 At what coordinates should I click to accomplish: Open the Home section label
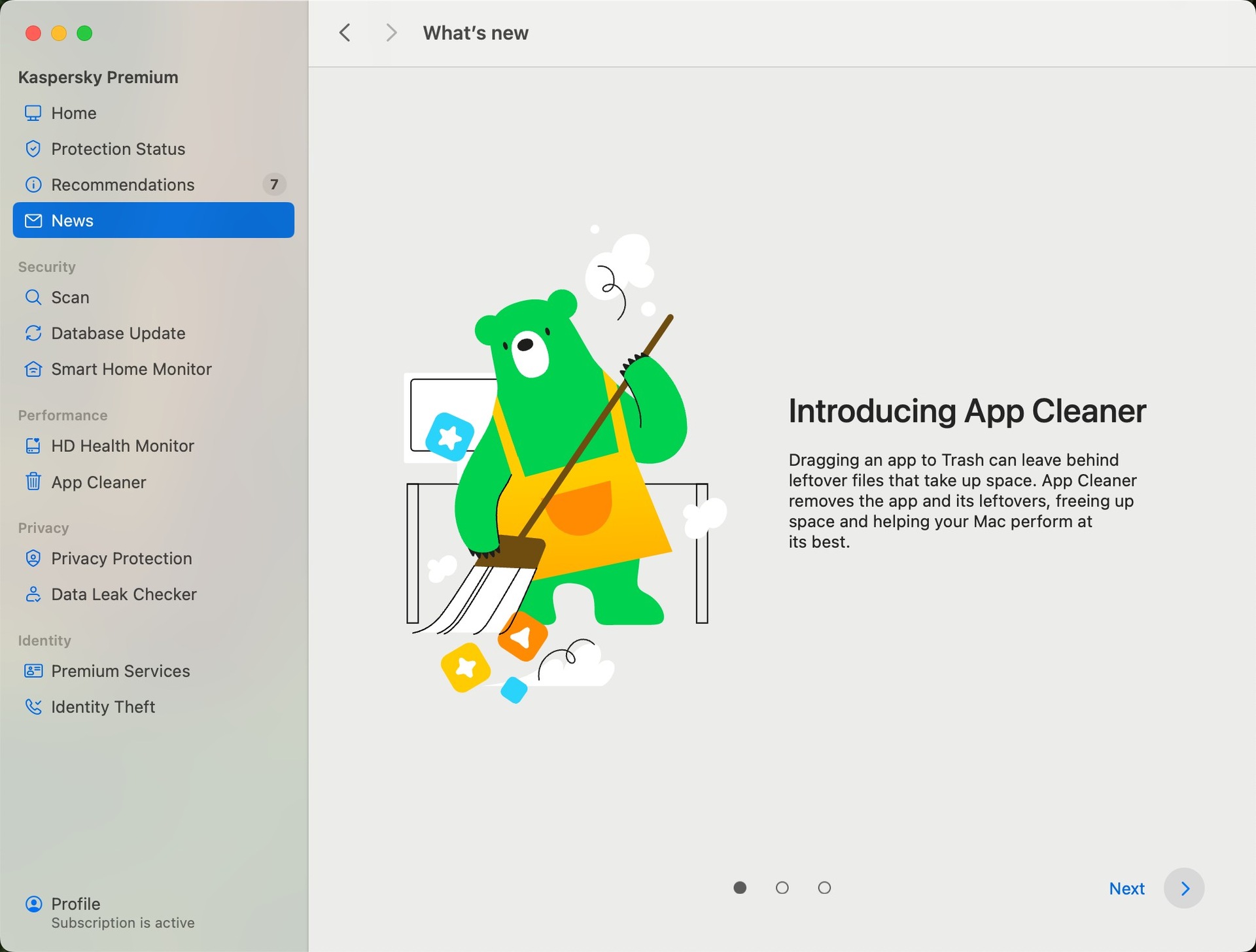(x=74, y=113)
